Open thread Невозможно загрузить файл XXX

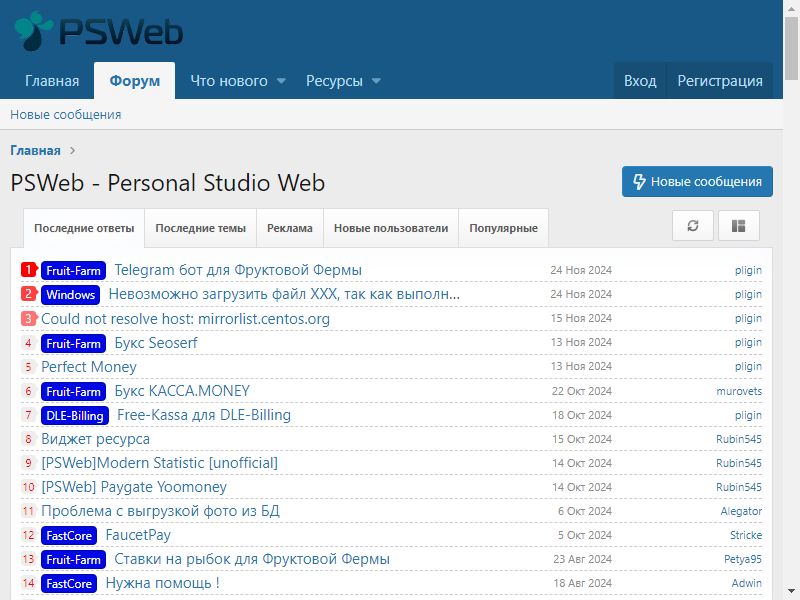pyautogui.click(x=284, y=294)
